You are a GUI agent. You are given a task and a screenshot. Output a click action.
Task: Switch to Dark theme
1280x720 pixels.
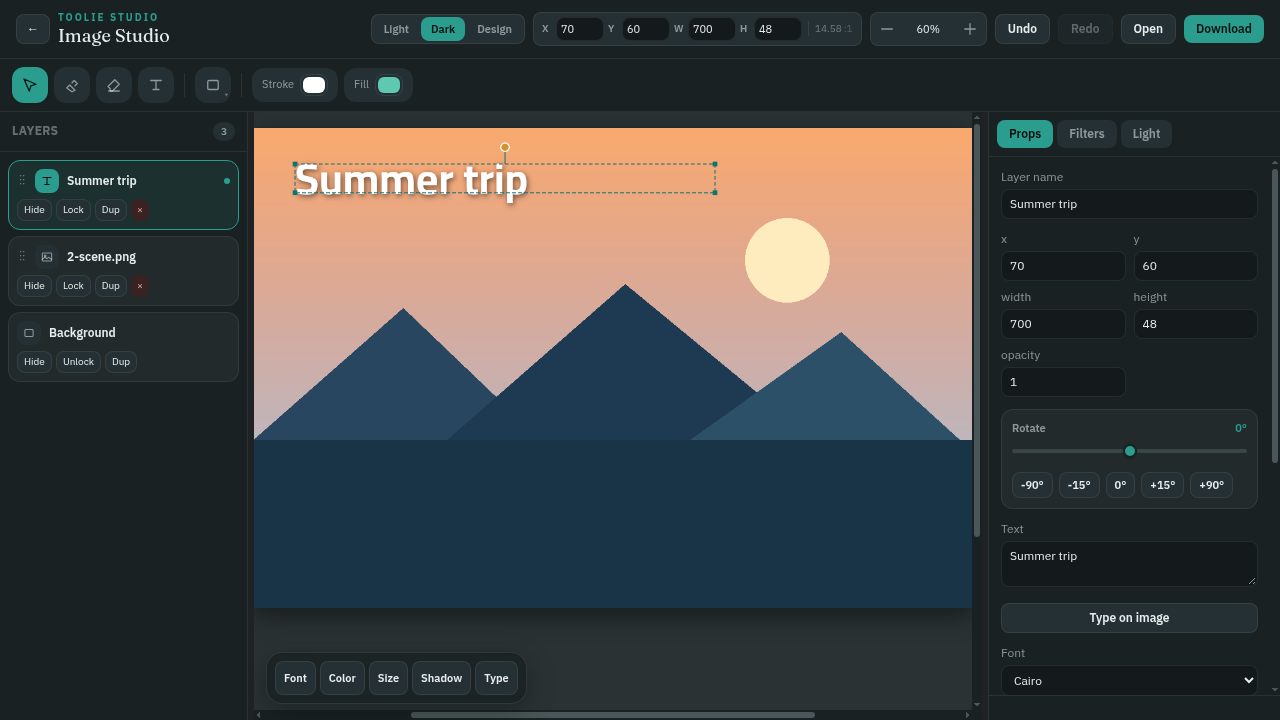[x=443, y=29]
